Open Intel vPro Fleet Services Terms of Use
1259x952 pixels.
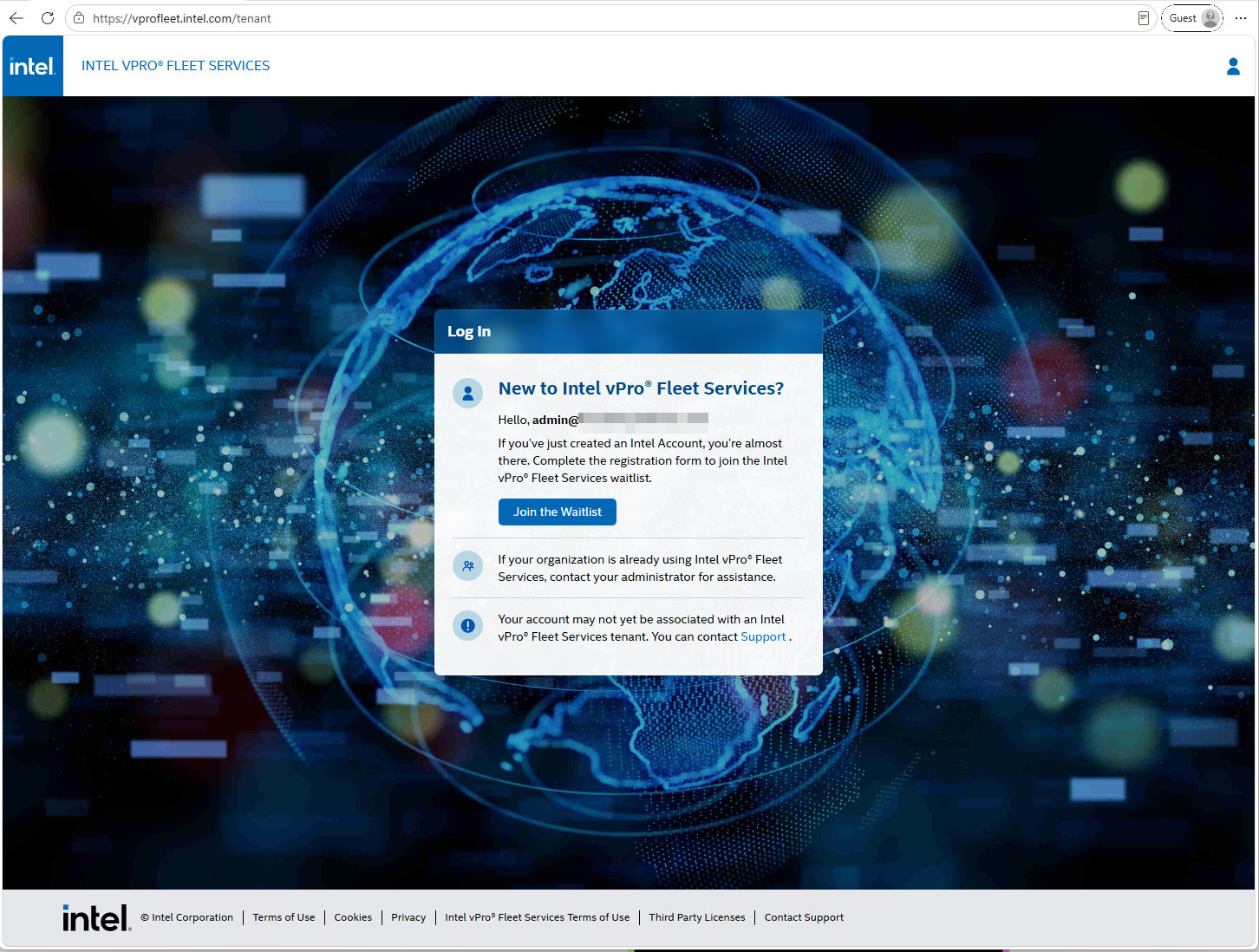tap(537, 917)
